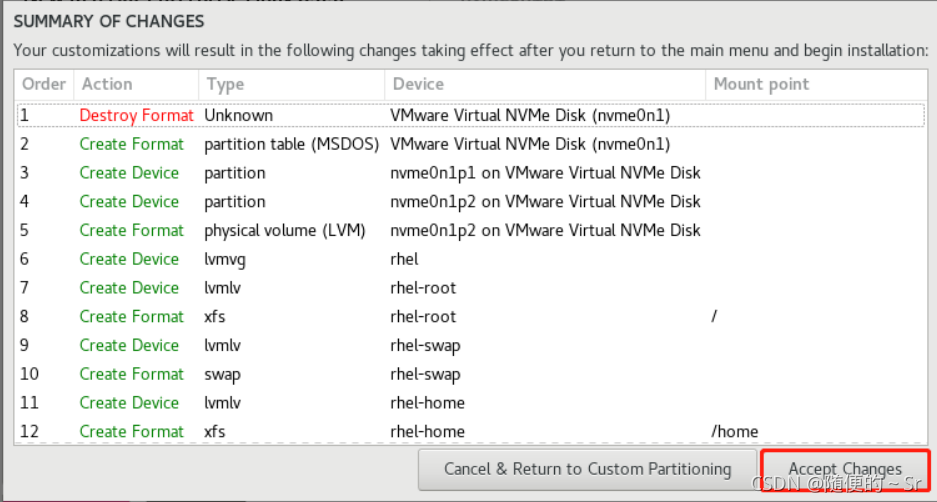Select the Destroy Format Unknown row
This screenshot has height=502, width=937.
tap(471, 115)
